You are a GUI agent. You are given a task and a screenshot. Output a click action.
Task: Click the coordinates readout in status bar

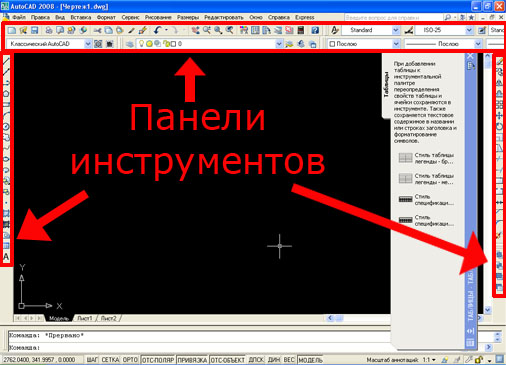point(39,360)
